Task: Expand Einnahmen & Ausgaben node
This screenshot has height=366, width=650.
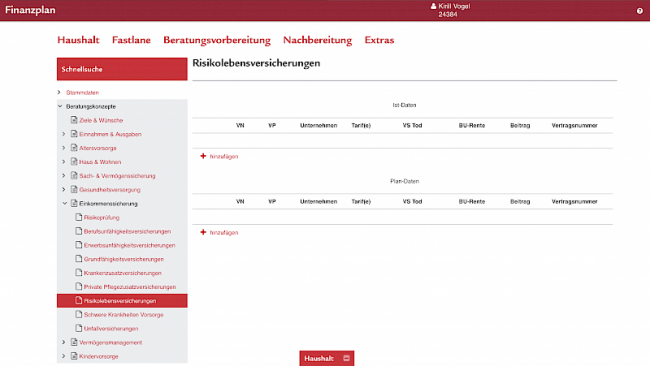Action: tap(64, 134)
